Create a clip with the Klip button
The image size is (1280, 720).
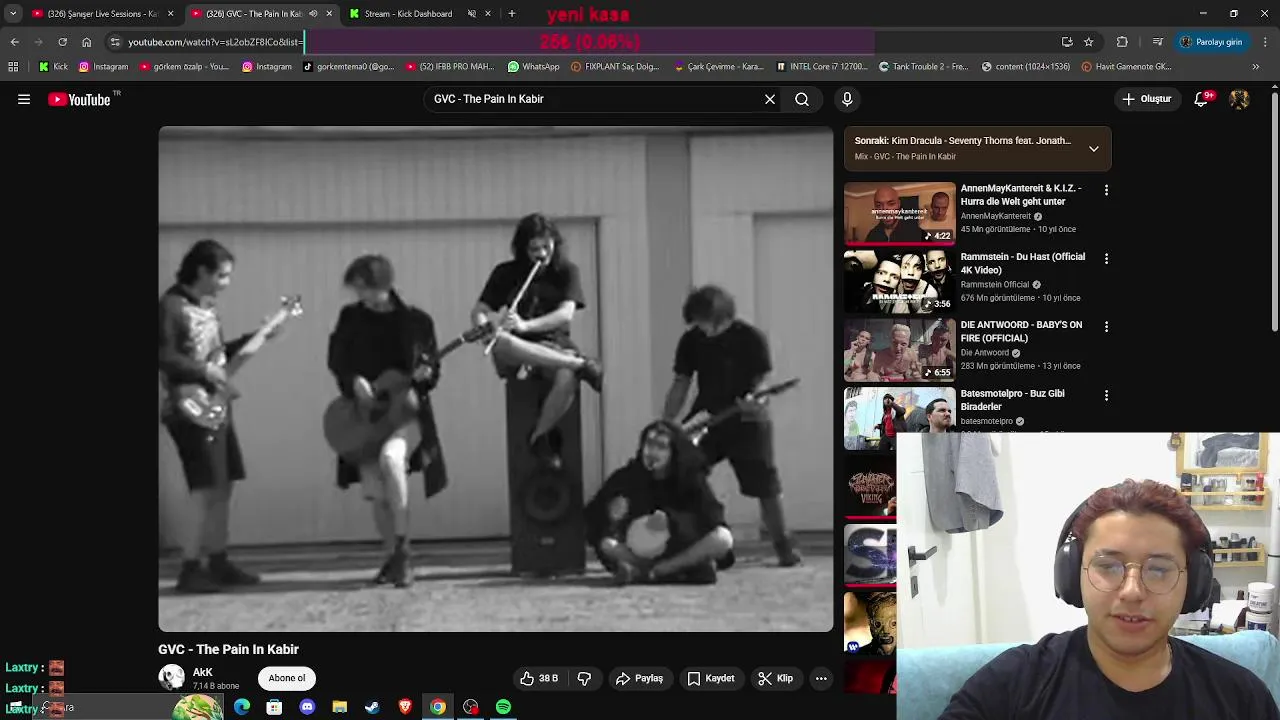pos(775,678)
